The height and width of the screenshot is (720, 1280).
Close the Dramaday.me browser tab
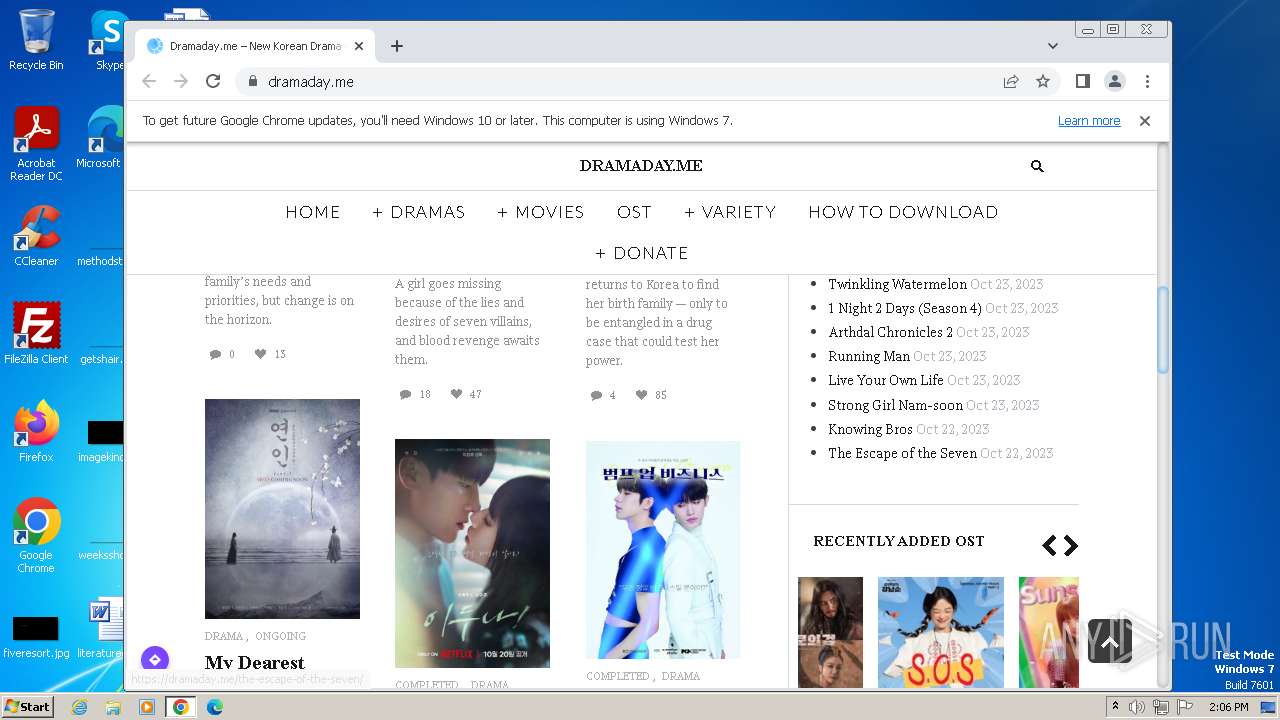coord(359,46)
